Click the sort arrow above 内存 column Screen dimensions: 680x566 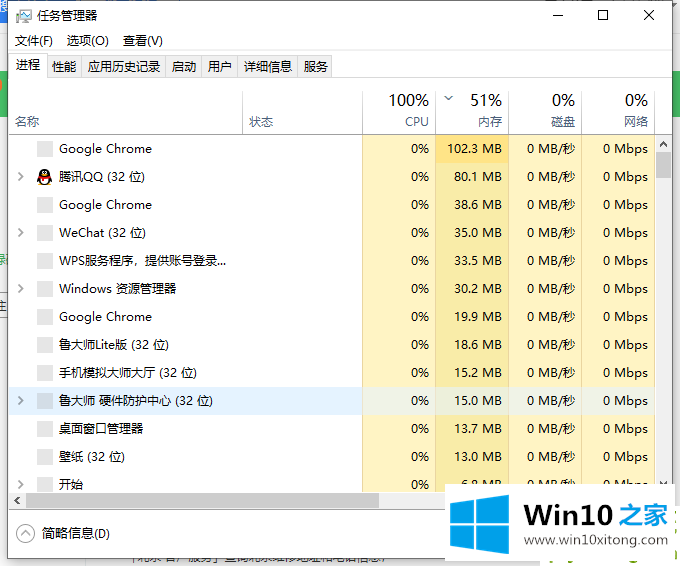pos(449,98)
